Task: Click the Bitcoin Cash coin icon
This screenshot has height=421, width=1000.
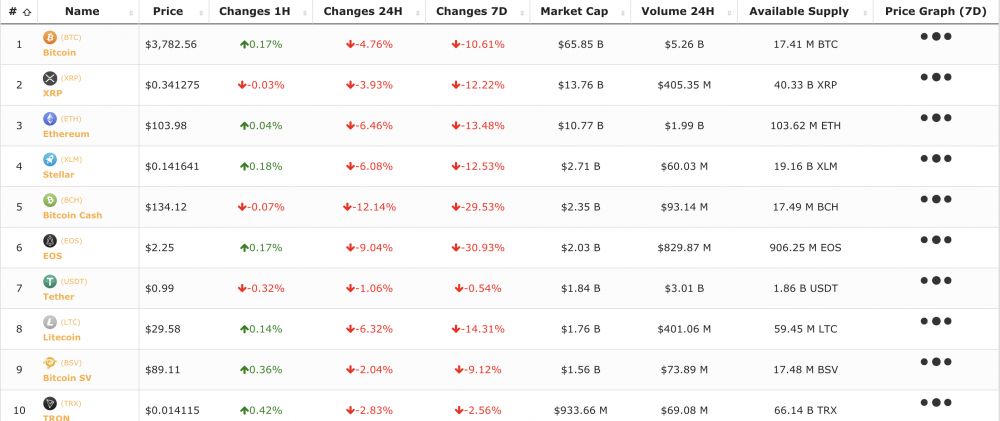Action: [x=50, y=200]
